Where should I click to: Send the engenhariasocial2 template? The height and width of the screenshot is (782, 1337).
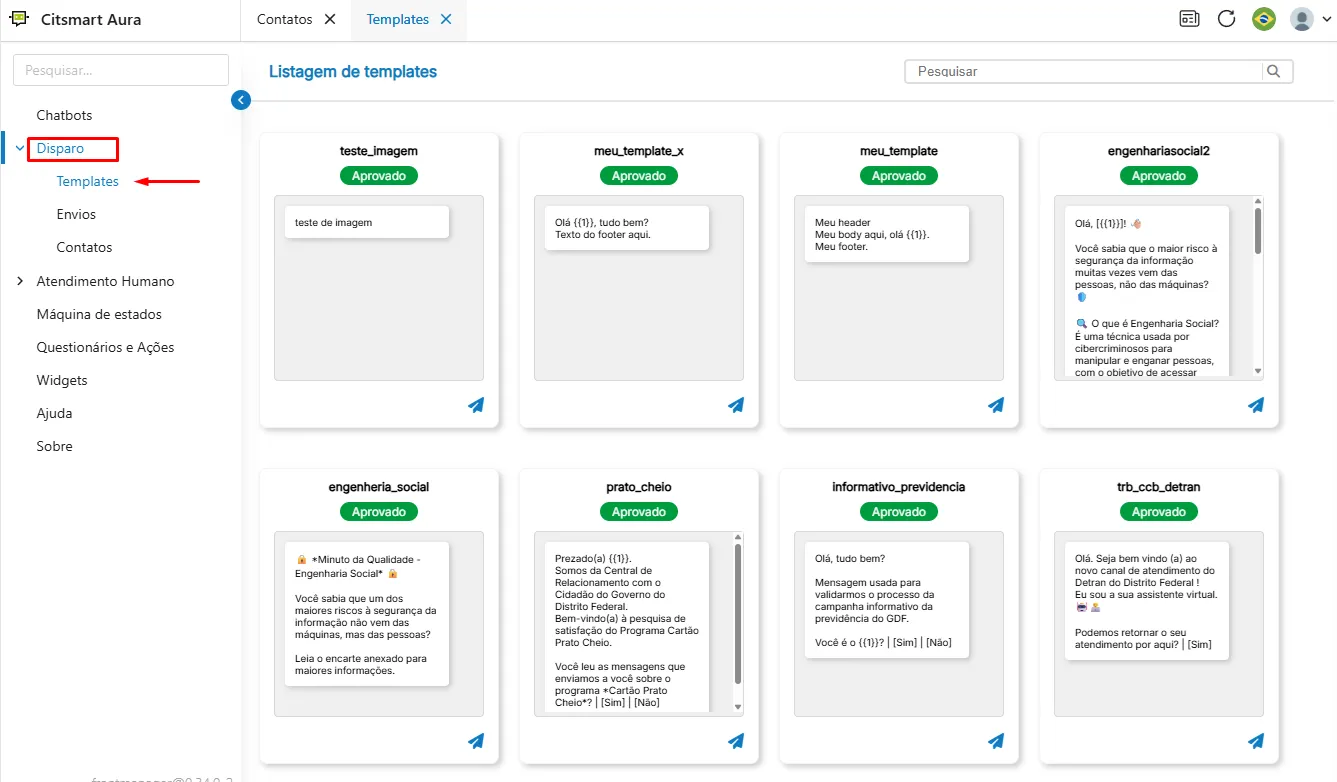pyautogui.click(x=1256, y=405)
